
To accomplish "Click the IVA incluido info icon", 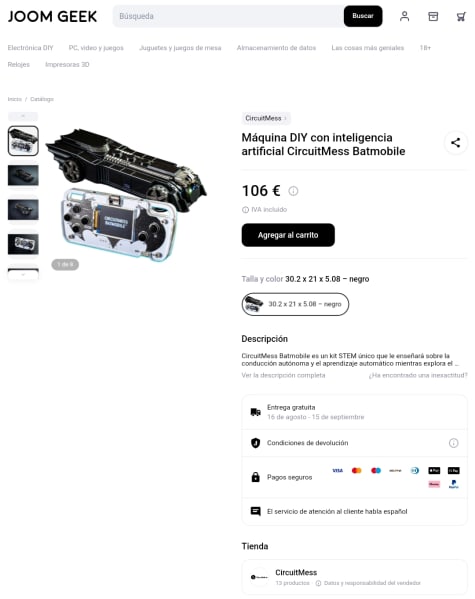I will tap(245, 210).
